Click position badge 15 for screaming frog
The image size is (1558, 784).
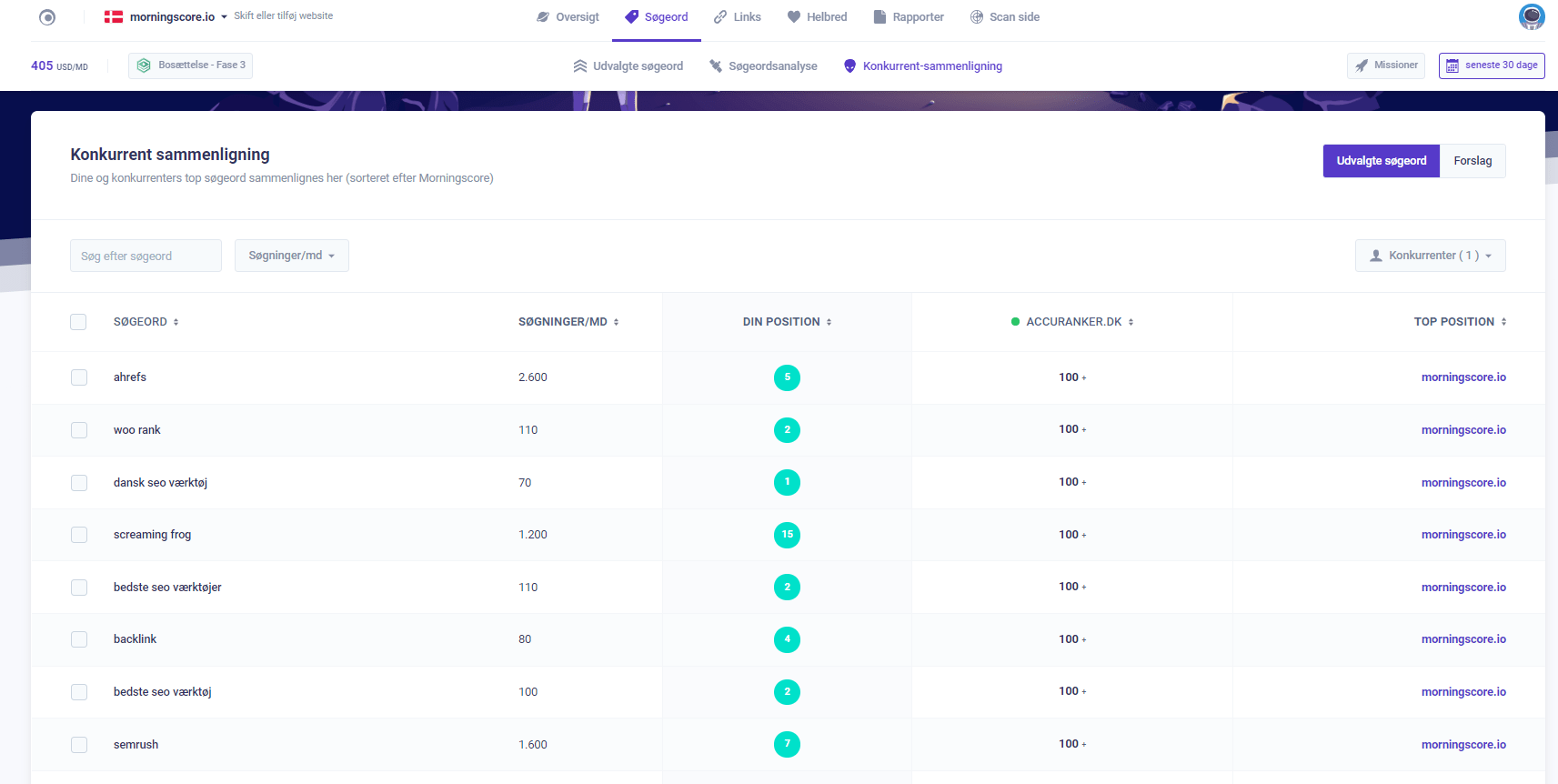(x=787, y=535)
